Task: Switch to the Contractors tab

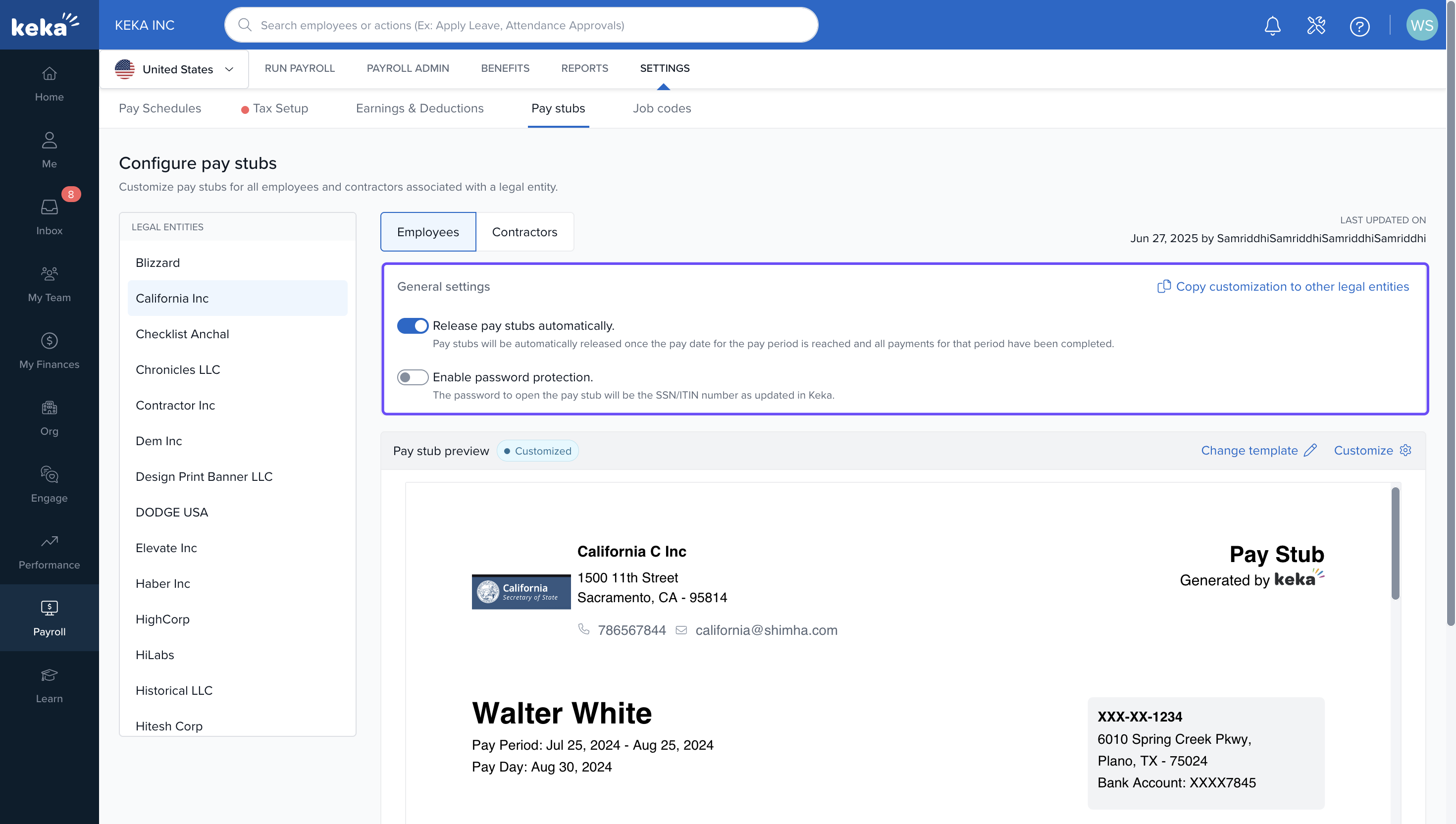Action: point(524,232)
